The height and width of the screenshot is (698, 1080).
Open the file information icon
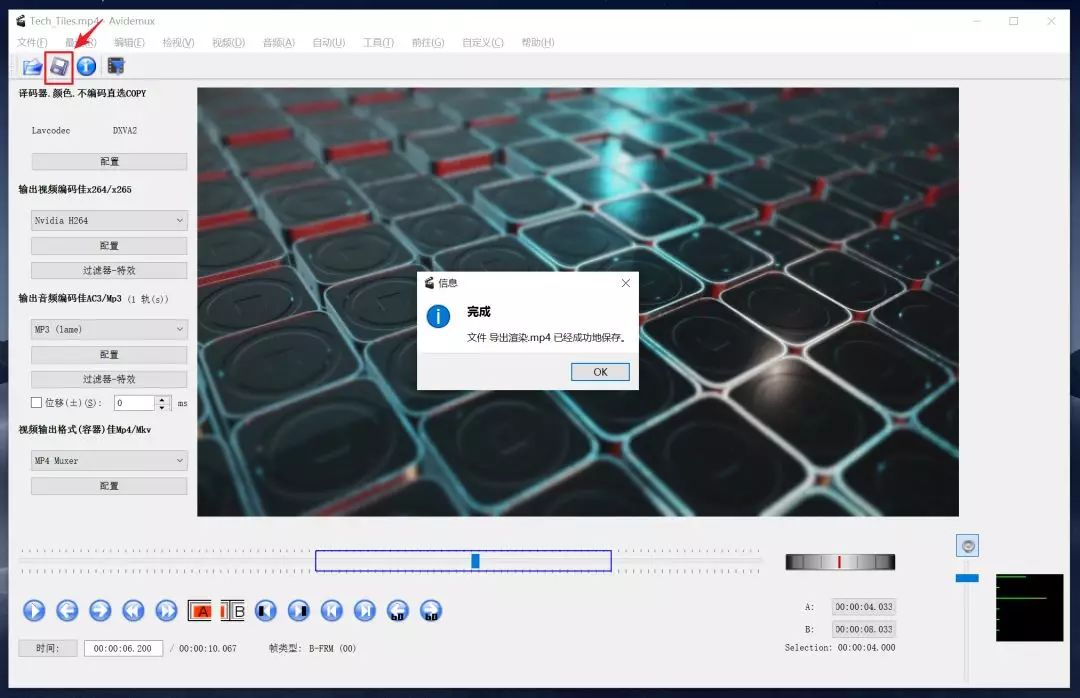86,66
